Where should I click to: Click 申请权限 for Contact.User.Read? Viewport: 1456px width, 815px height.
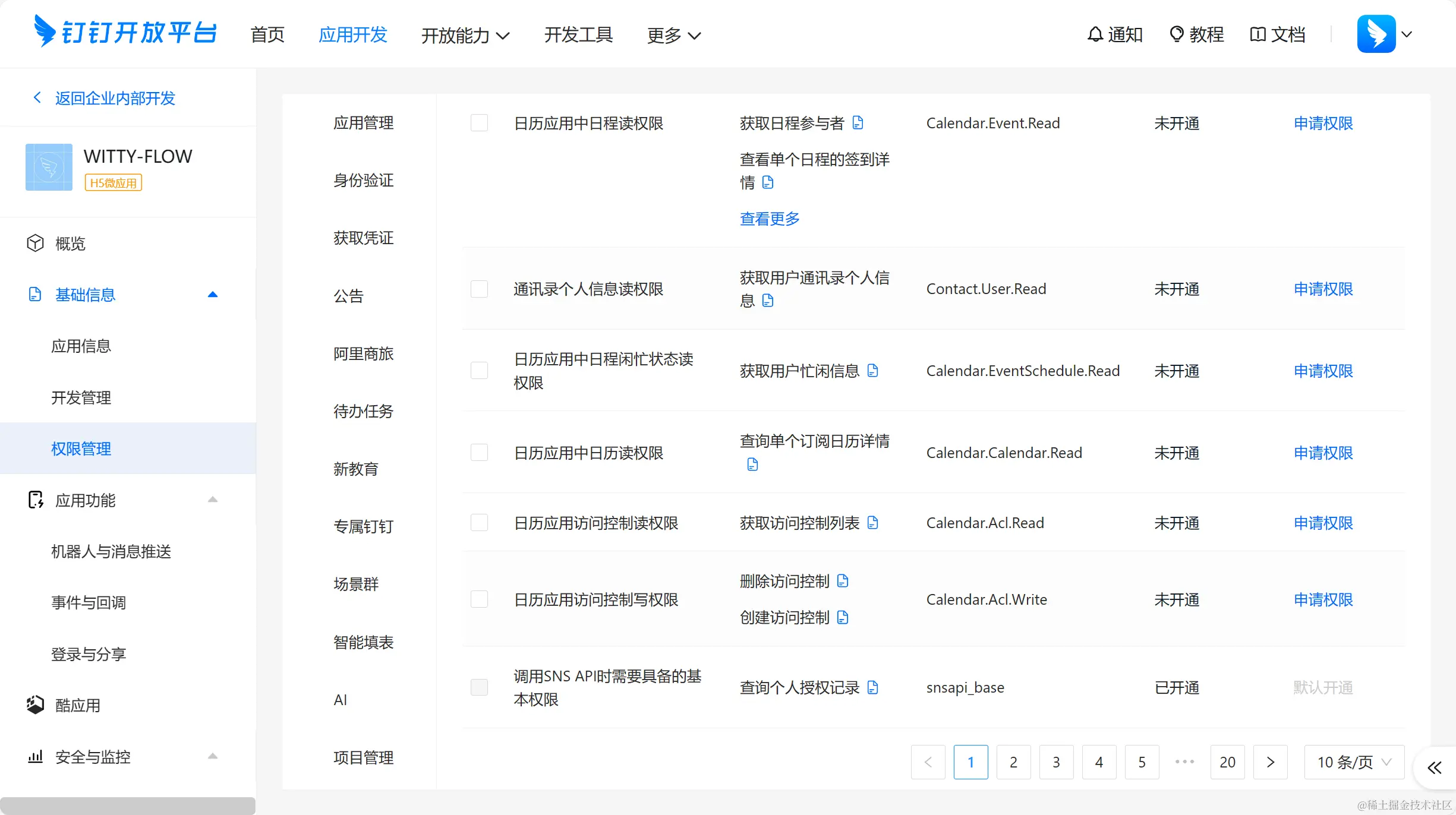pos(1323,289)
